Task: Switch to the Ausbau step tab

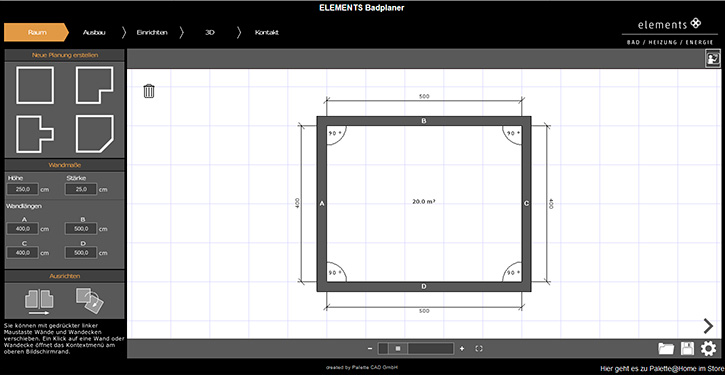Action: [x=94, y=32]
